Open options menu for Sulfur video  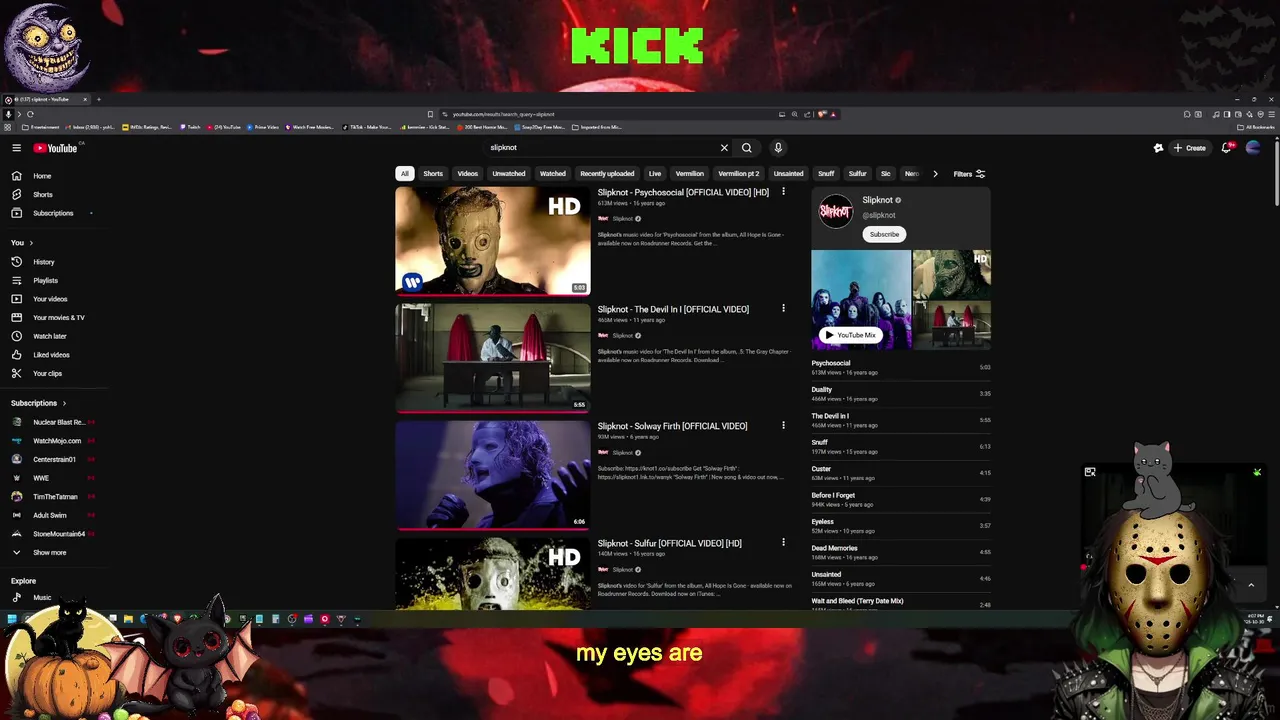(783, 543)
